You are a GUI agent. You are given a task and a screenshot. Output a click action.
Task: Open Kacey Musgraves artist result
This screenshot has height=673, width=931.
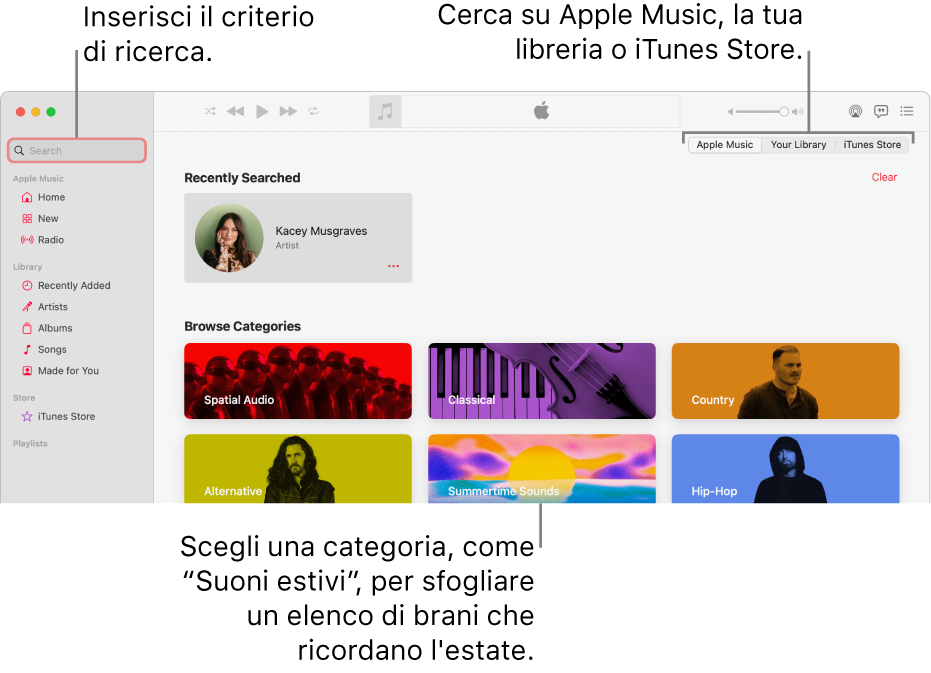point(298,238)
